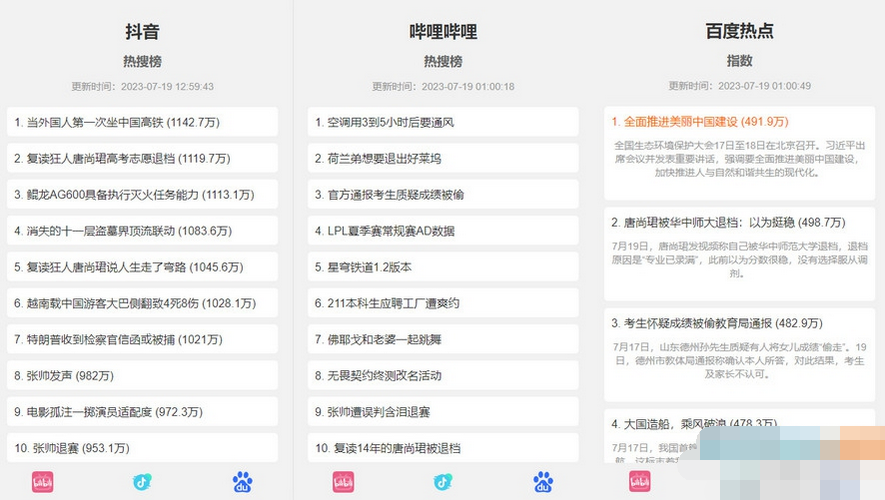Tap the Baidu paw icon under the 哔哩哔哩 list
The image size is (885, 500).
543,482
